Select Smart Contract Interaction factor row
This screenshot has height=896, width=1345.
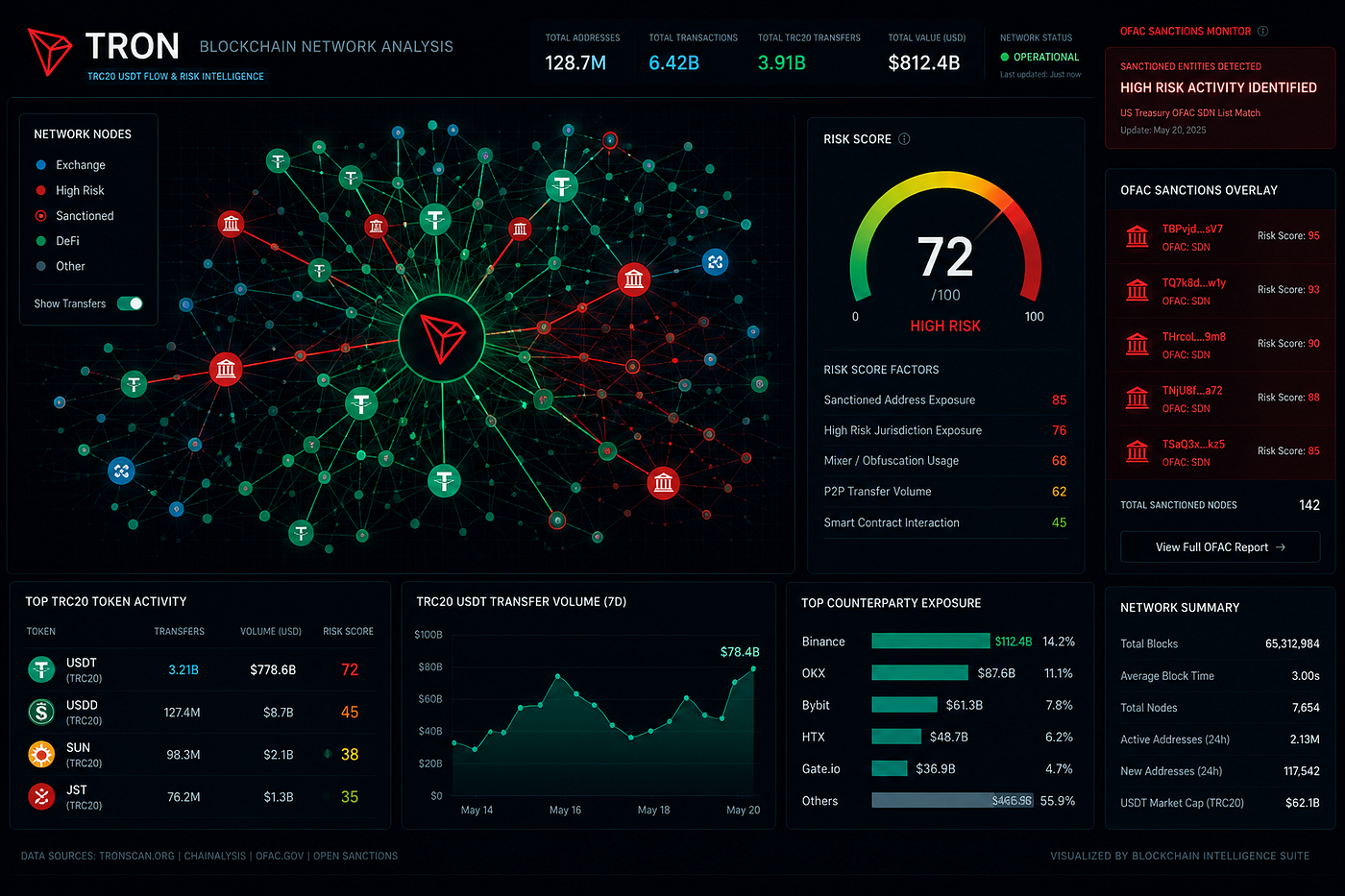[945, 522]
